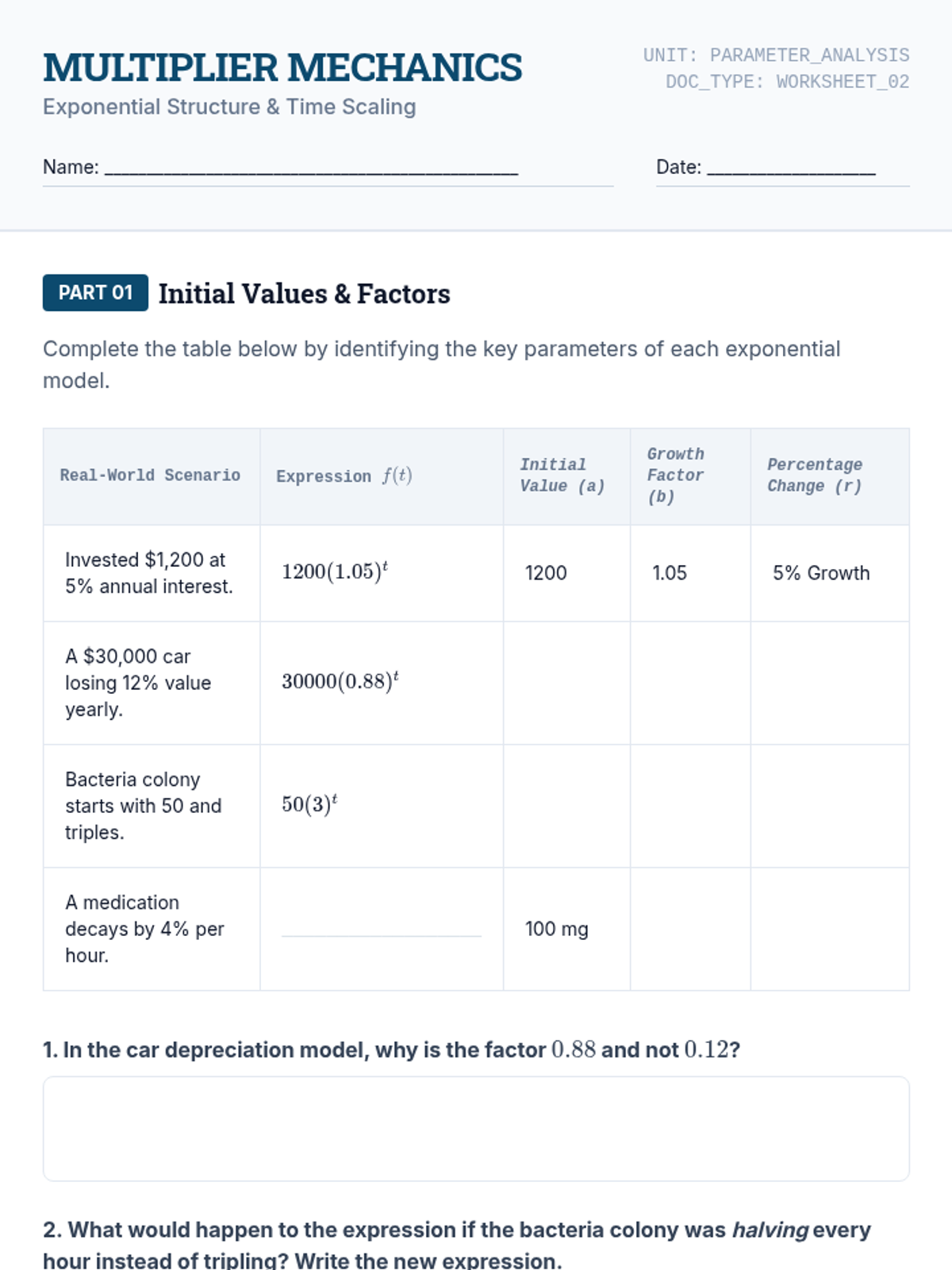Click the Percentage Change cell for car row
952x1270 pixels.
pos(830,683)
